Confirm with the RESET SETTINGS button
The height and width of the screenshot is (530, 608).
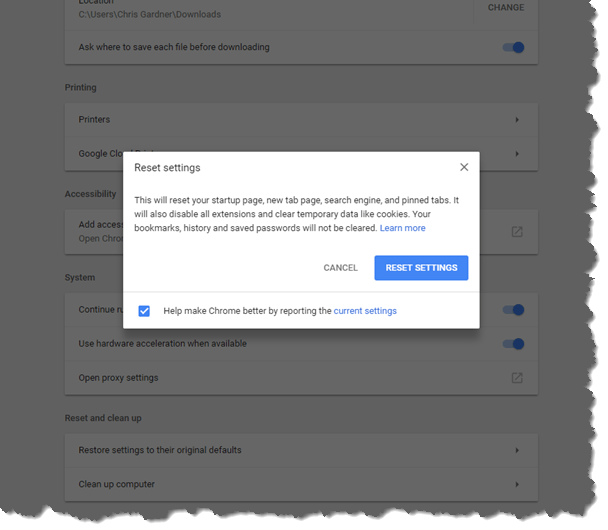421,268
